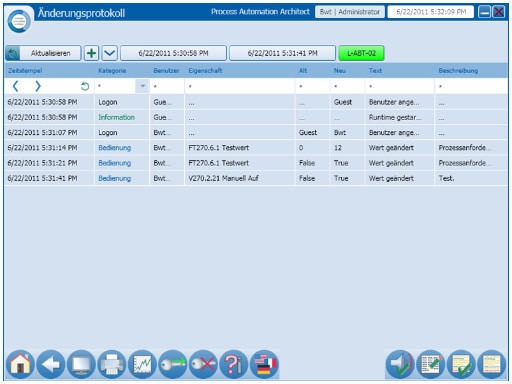Image resolution: width=512 pixels, height=384 pixels.
Task: Open start time 6/22/2011 5:30:58 PM button
Action: coord(173,53)
